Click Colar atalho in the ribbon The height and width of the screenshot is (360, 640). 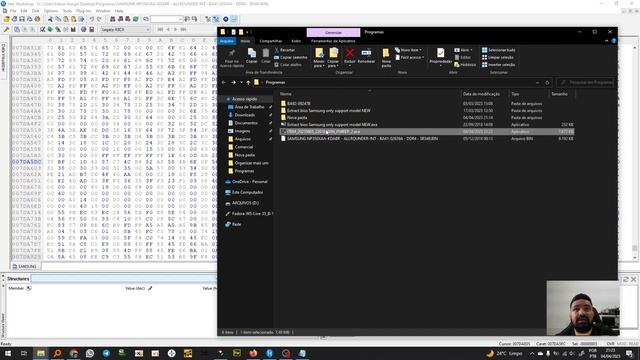(288, 65)
